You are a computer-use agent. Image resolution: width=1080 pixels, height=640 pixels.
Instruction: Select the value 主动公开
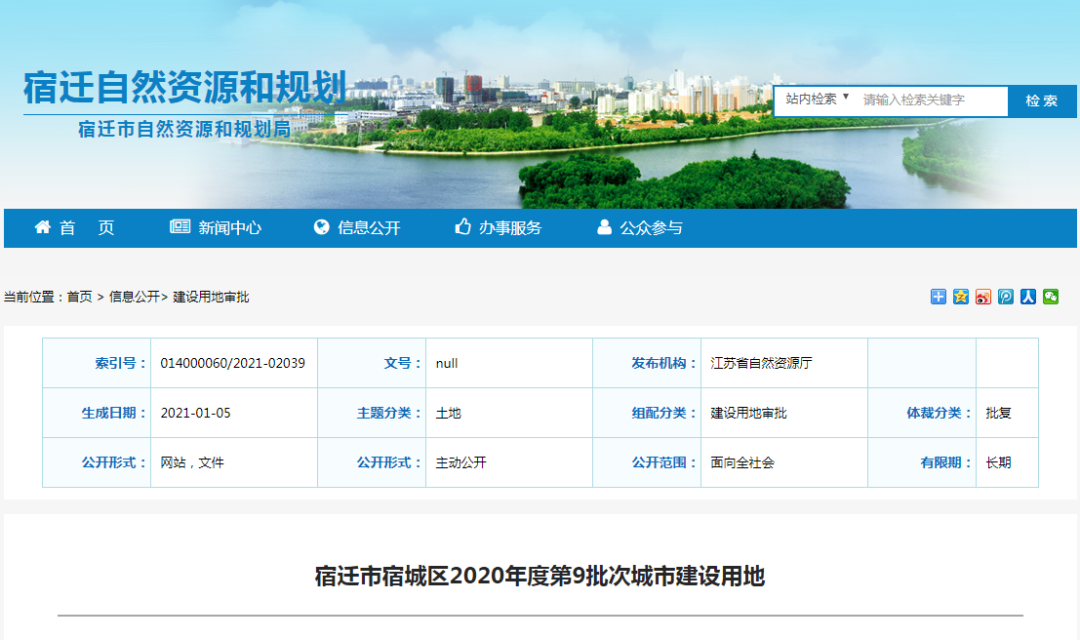point(461,463)
